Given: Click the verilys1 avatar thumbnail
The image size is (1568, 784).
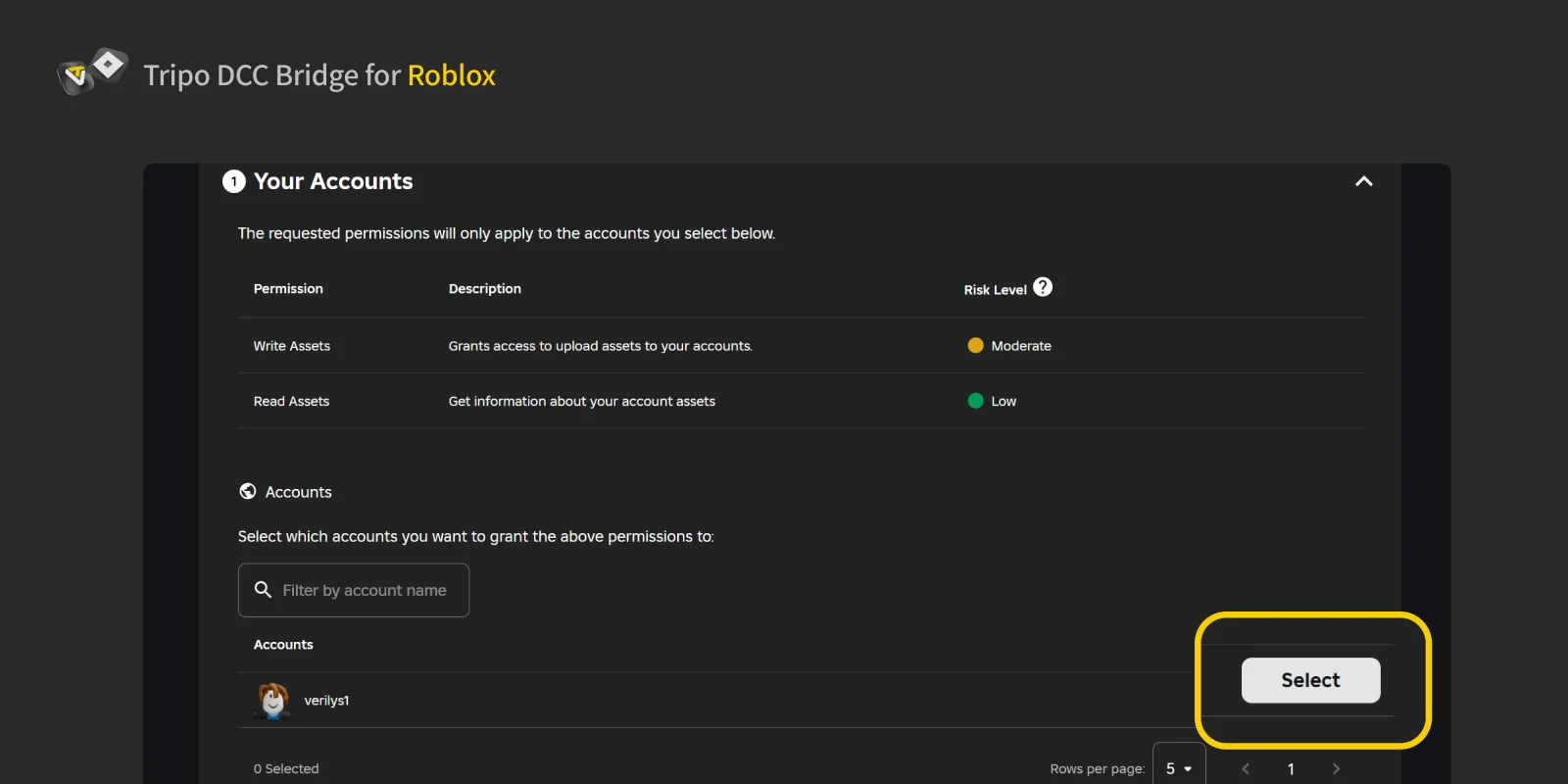Looking at the screenshot, I should (x=273, y=701).
